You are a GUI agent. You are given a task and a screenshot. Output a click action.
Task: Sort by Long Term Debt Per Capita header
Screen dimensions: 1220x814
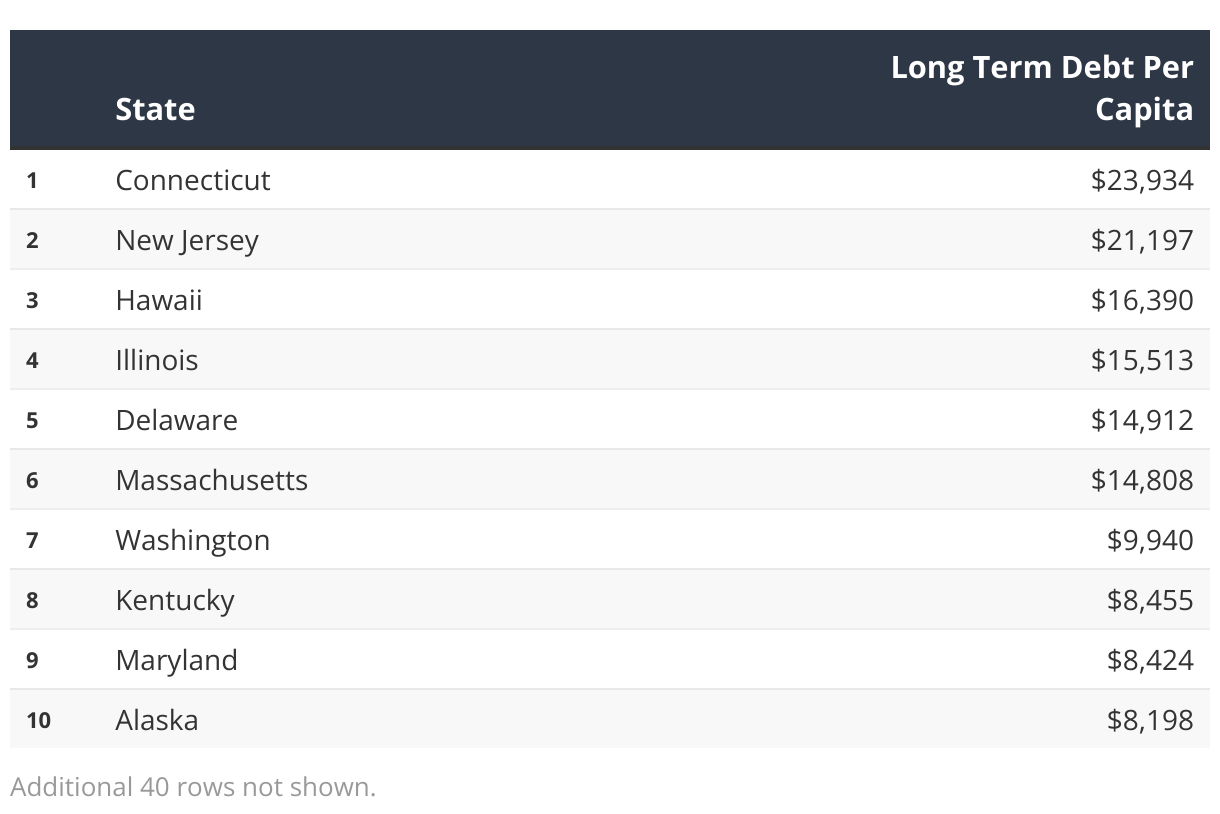[x=1042, y=88]
